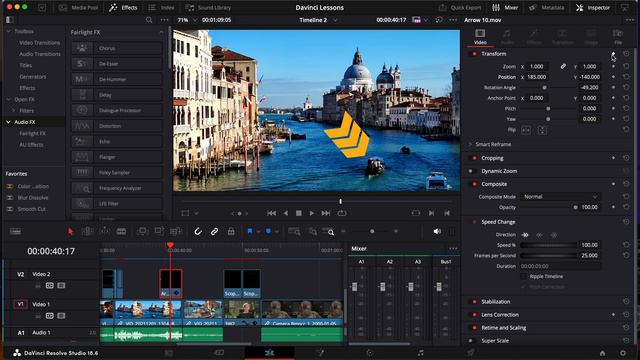Toggle the Transform section enable switch
Screen dimensions: 640x360
pos(474,54)
